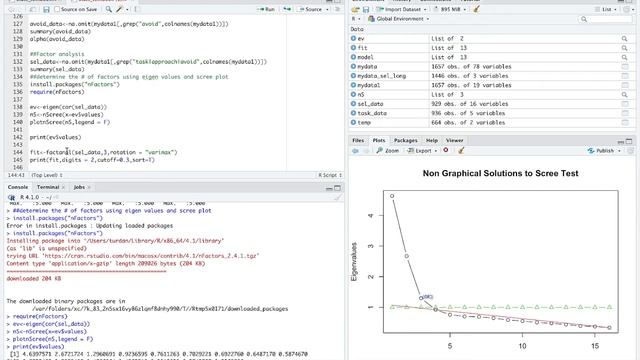View task_data in table viewer icon

click(624, 113)
